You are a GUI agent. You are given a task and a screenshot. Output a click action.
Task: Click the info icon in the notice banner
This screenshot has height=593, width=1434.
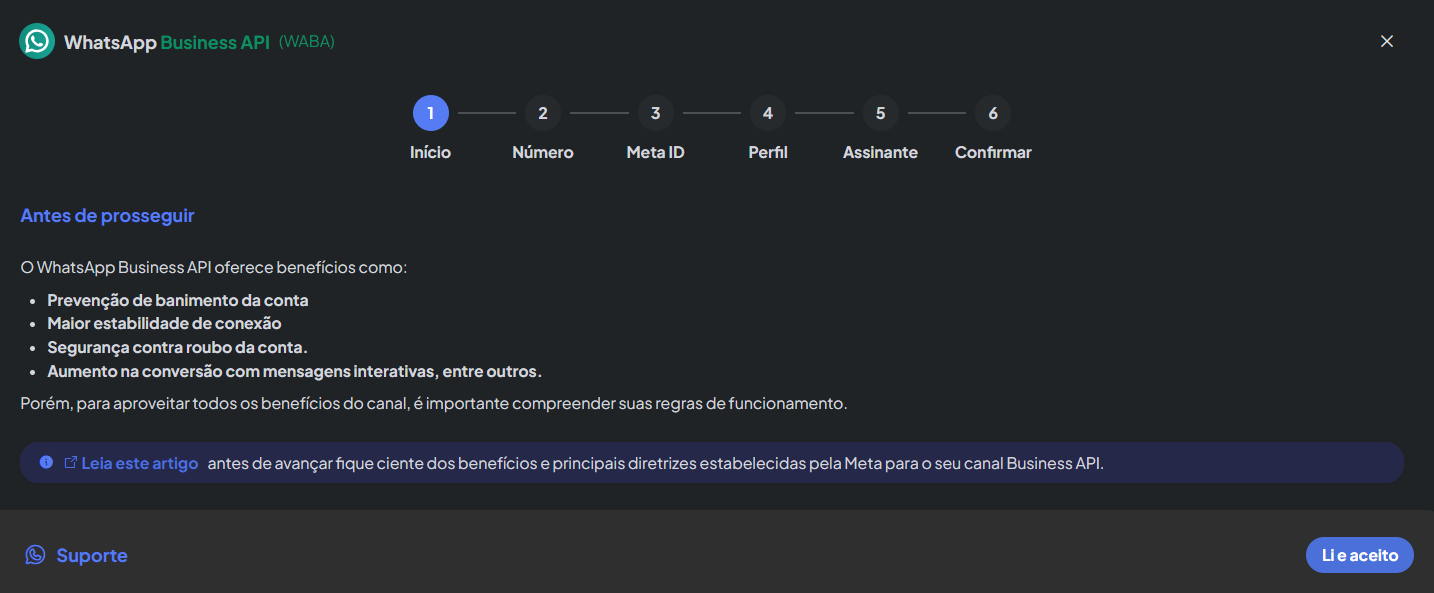[46, 463]
